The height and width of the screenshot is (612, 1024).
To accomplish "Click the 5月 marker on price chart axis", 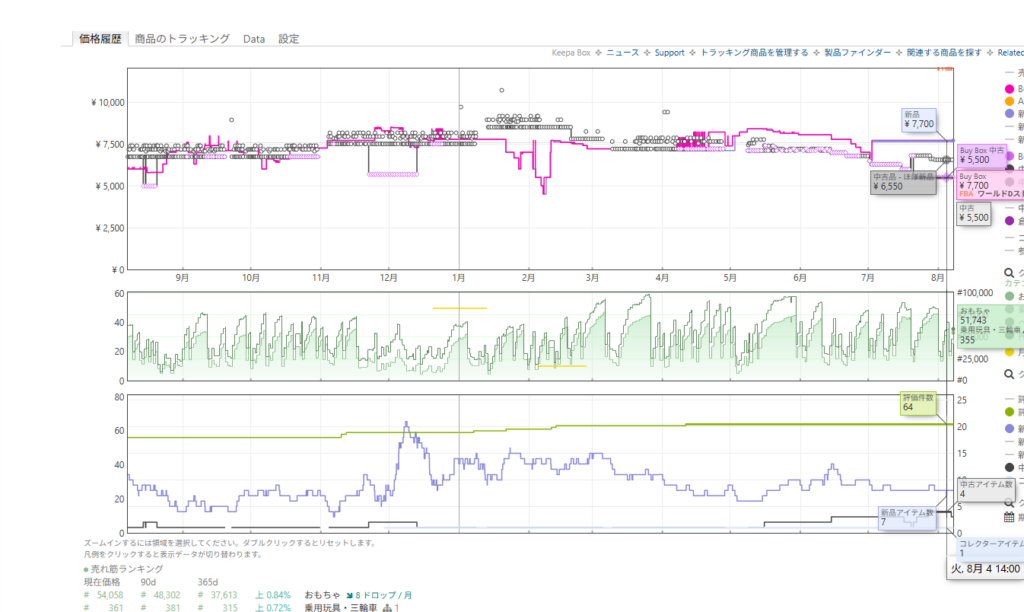I will pos(730,278).
